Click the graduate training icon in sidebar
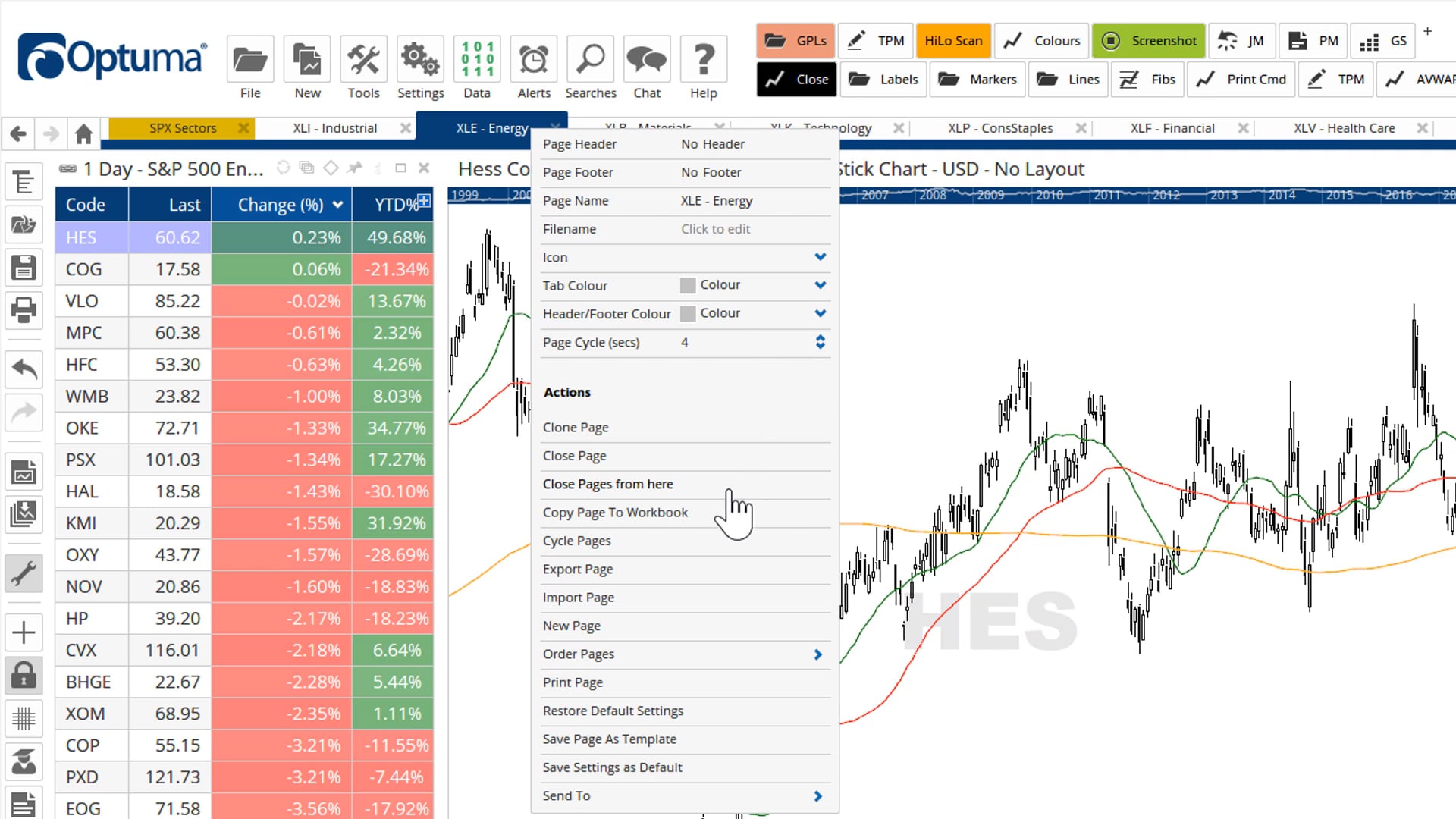Viewport: 1456px width, 819px height. pos(24,761)
